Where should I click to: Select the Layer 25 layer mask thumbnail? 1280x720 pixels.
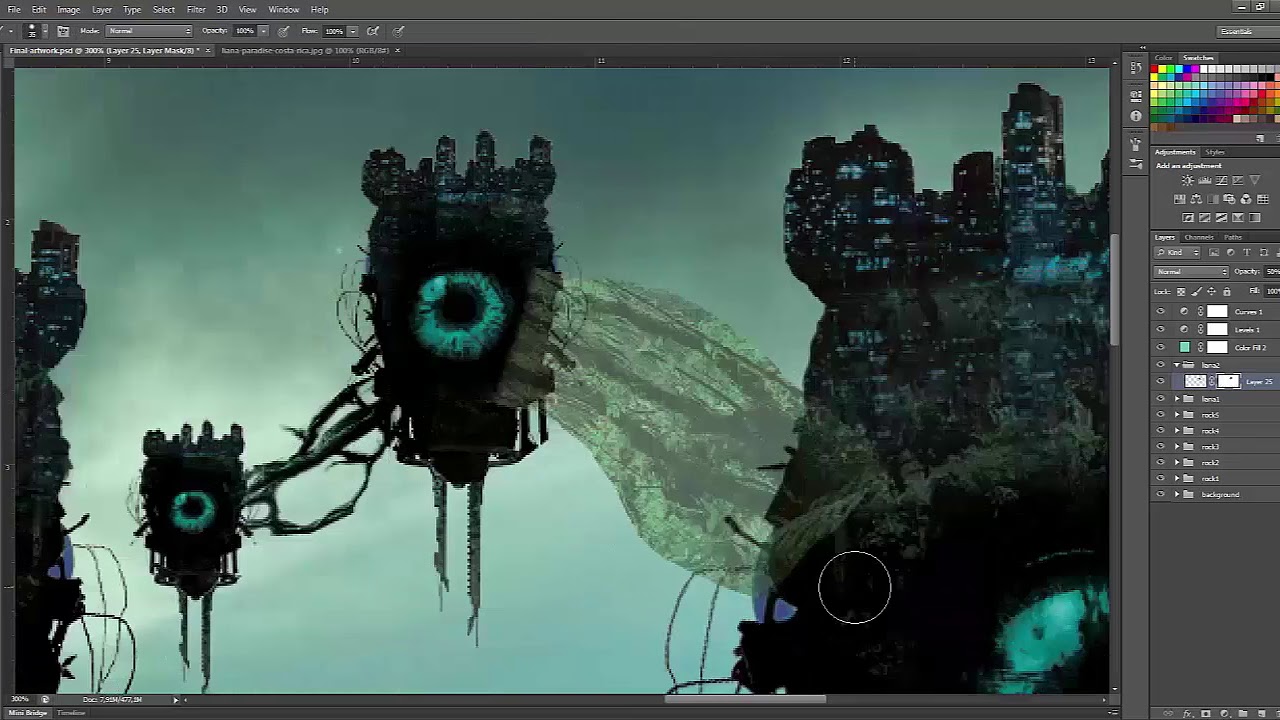click(1228, 381)
